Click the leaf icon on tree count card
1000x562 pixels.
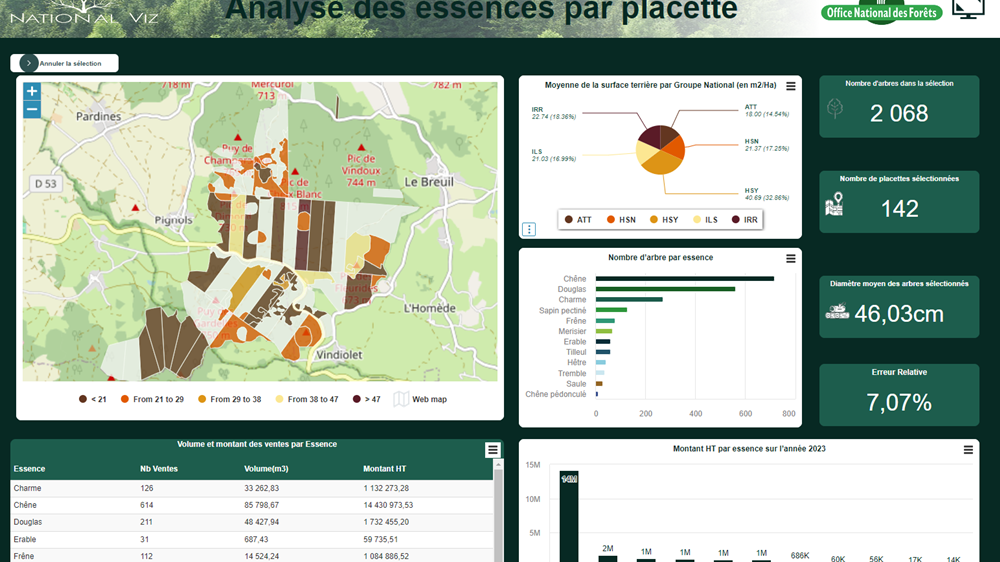point(836,111)
